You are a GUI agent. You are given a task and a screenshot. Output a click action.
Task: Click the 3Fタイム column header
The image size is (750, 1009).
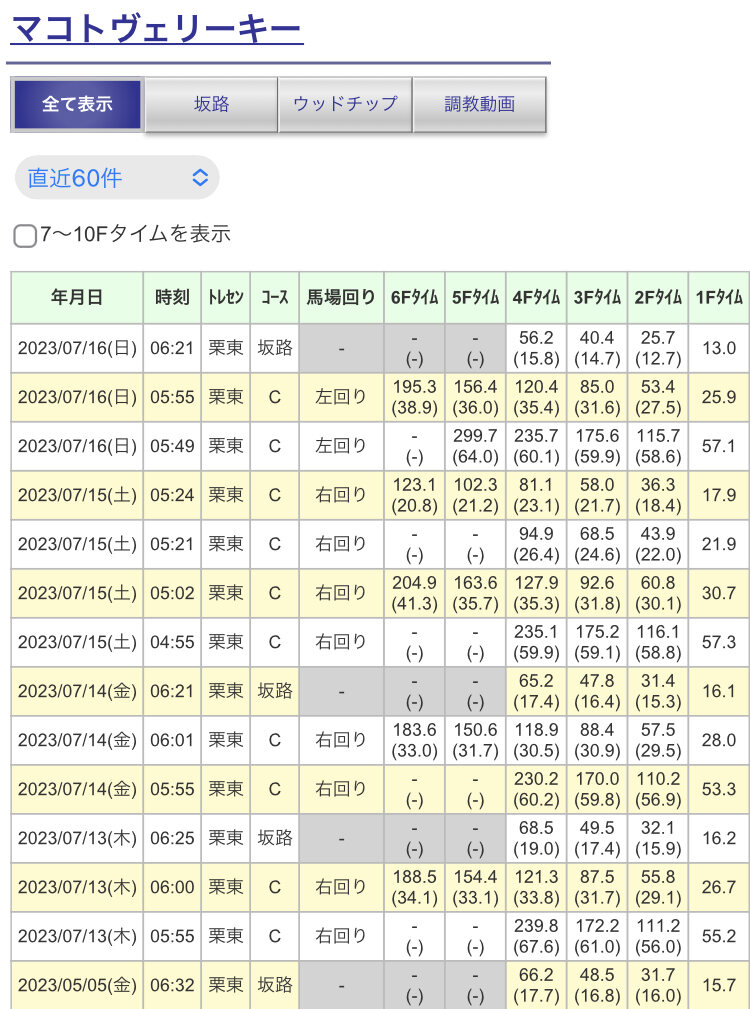point(597,297)
